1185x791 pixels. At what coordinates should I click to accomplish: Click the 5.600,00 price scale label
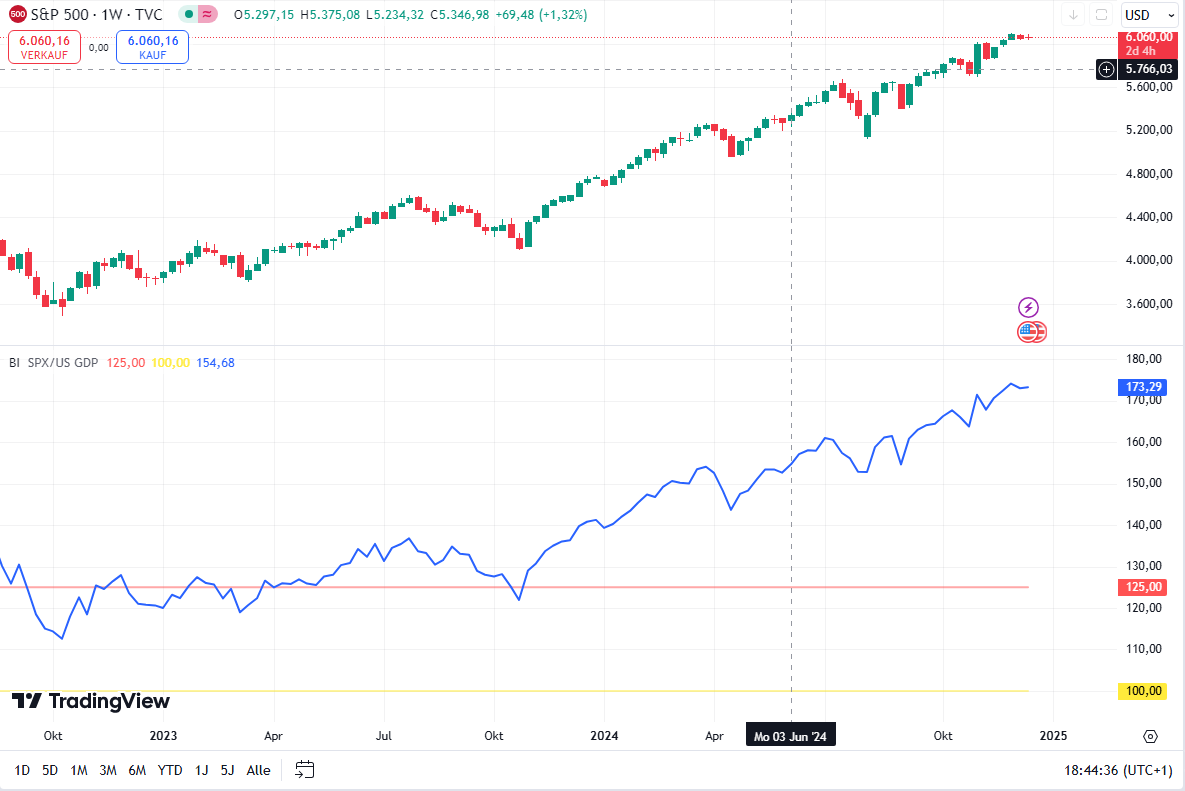pos(1149,87)
